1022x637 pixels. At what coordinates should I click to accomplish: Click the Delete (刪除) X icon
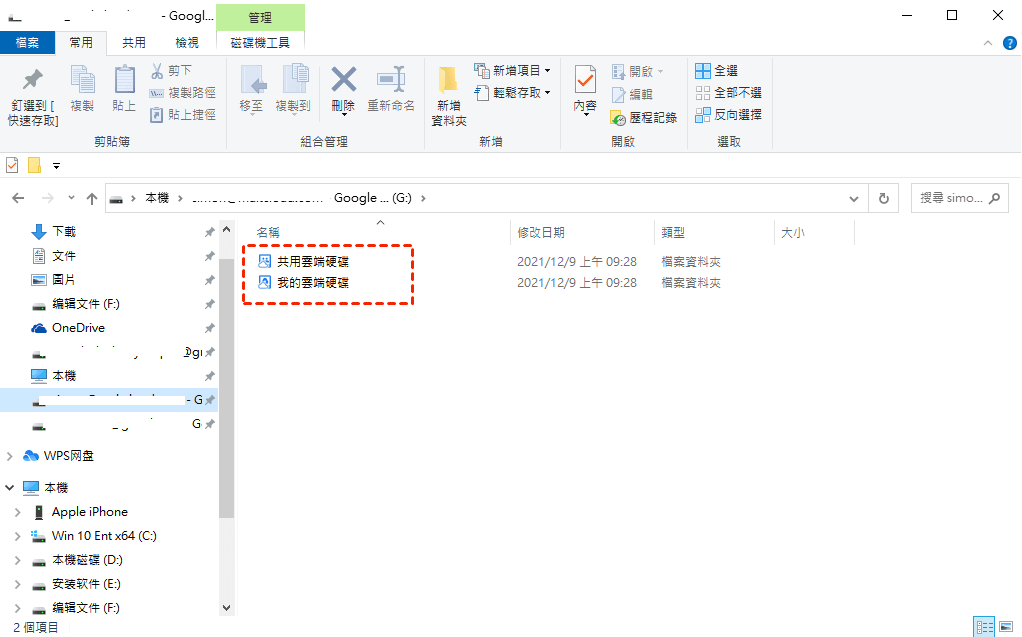pos(343,80)
